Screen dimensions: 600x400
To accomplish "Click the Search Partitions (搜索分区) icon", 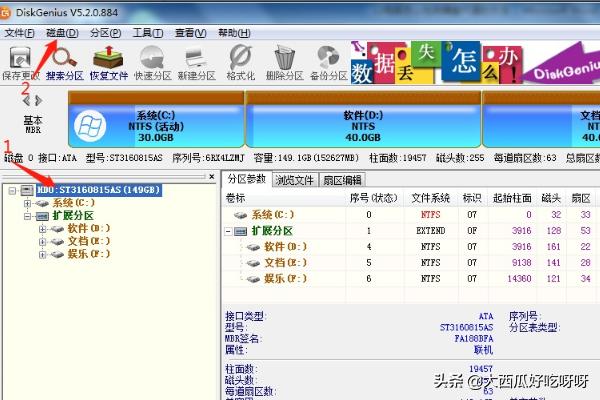I will point(64,62).
